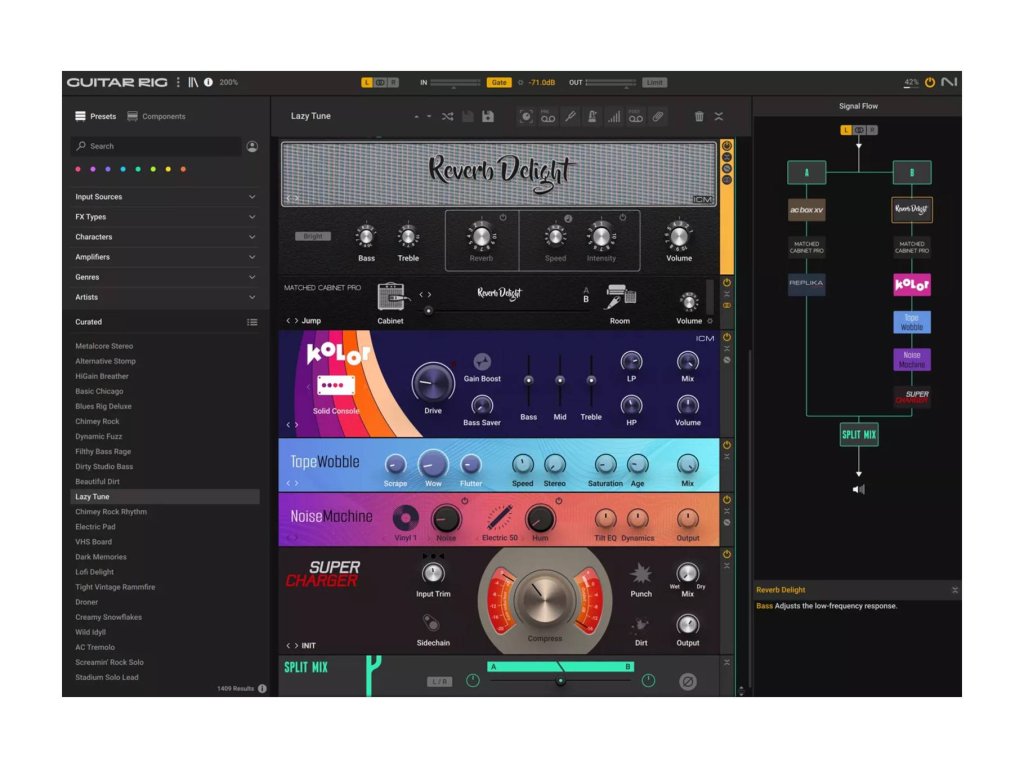Image resolution: width=1024 pixels, height=768 pixels.
Task: Toggle Tape Wobble module power
Action: (x=727, y=445)
